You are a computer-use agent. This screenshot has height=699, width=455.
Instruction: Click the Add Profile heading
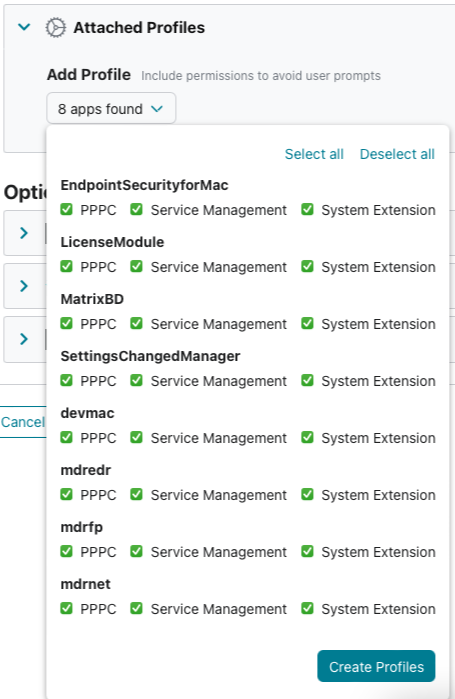(89, 74)
